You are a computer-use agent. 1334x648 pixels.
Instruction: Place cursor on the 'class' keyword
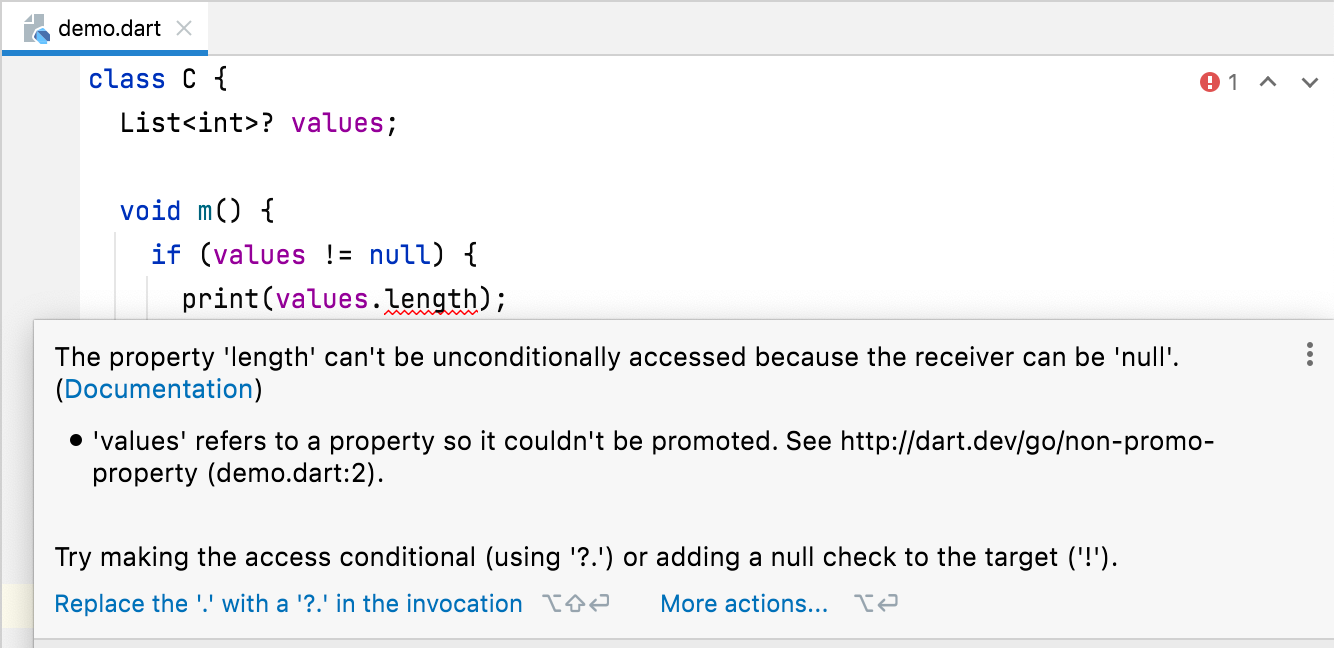click(x=126, y=79)
